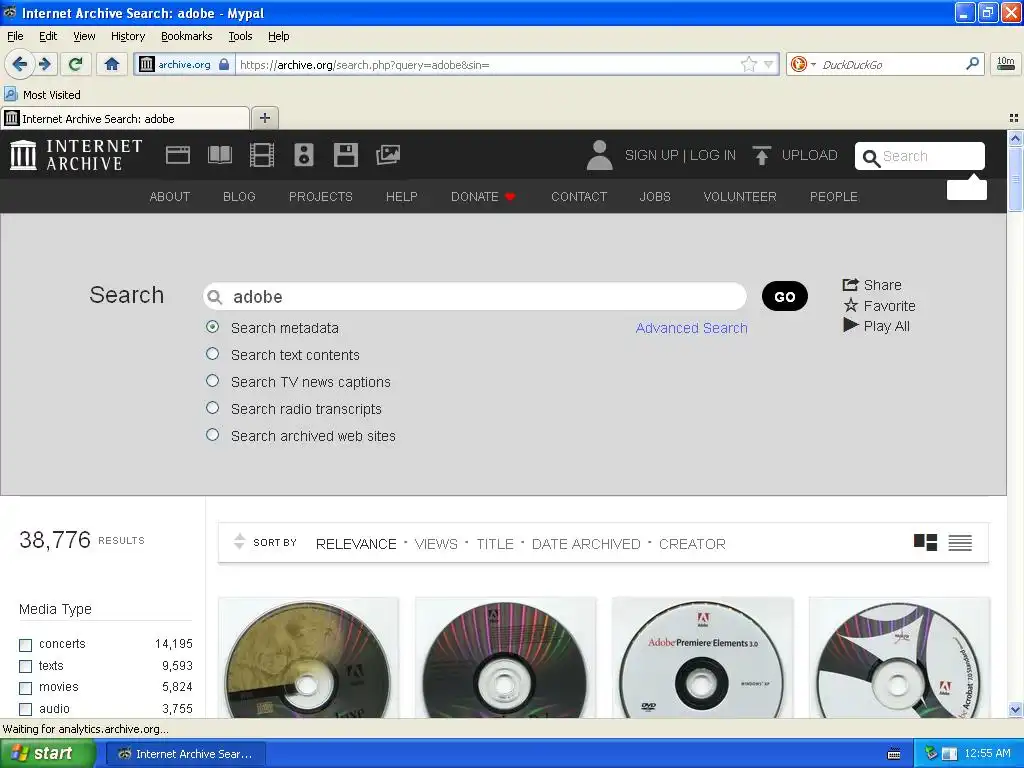
Task: Click the header Search input box
Action: 920,156
